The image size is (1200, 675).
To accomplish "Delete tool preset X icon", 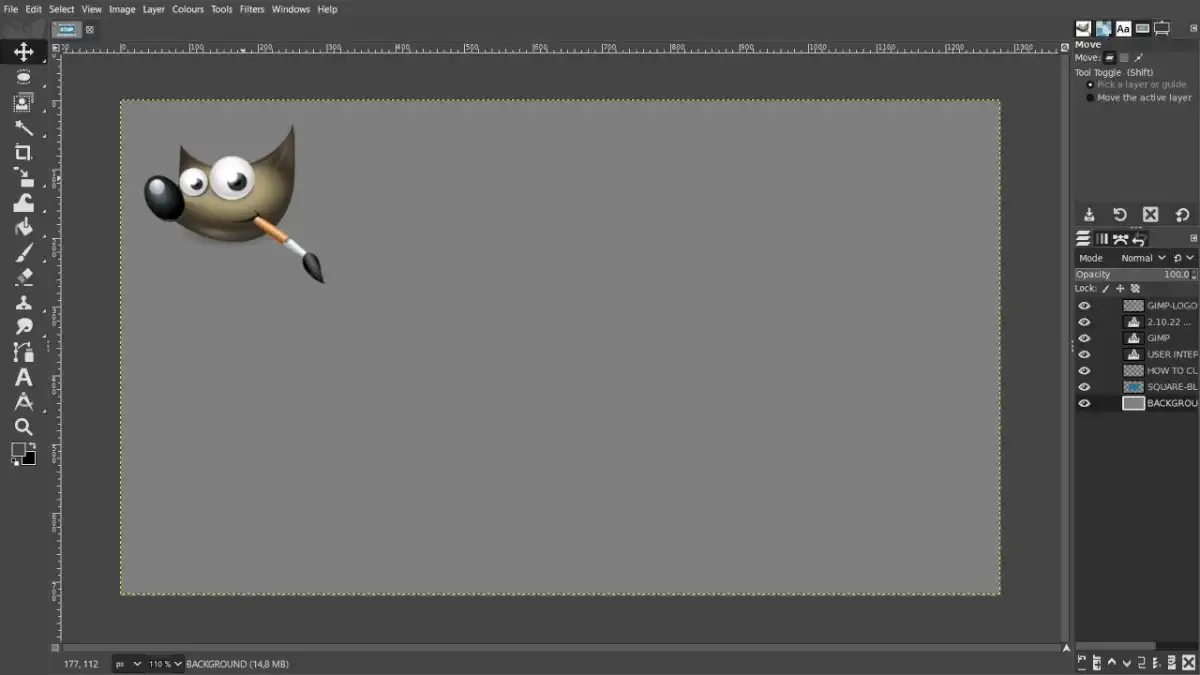I will click(x=1151, y=215).
